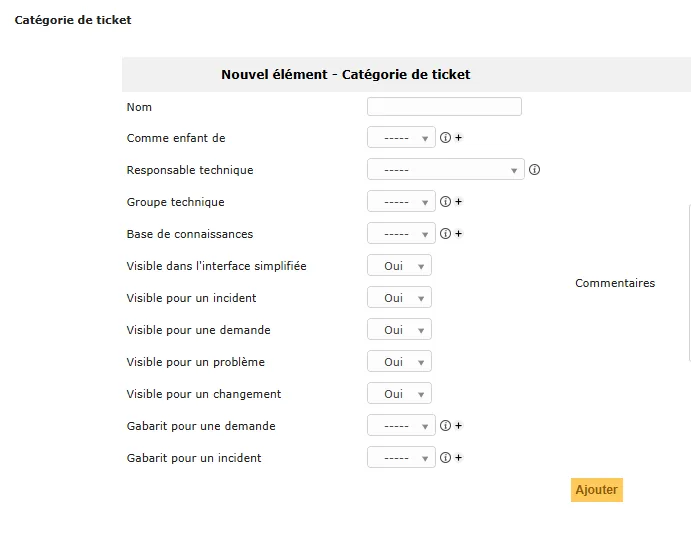The image size is (691, 536).
Task: Open the Groupe technique dropdown
Action: [401, 201]
